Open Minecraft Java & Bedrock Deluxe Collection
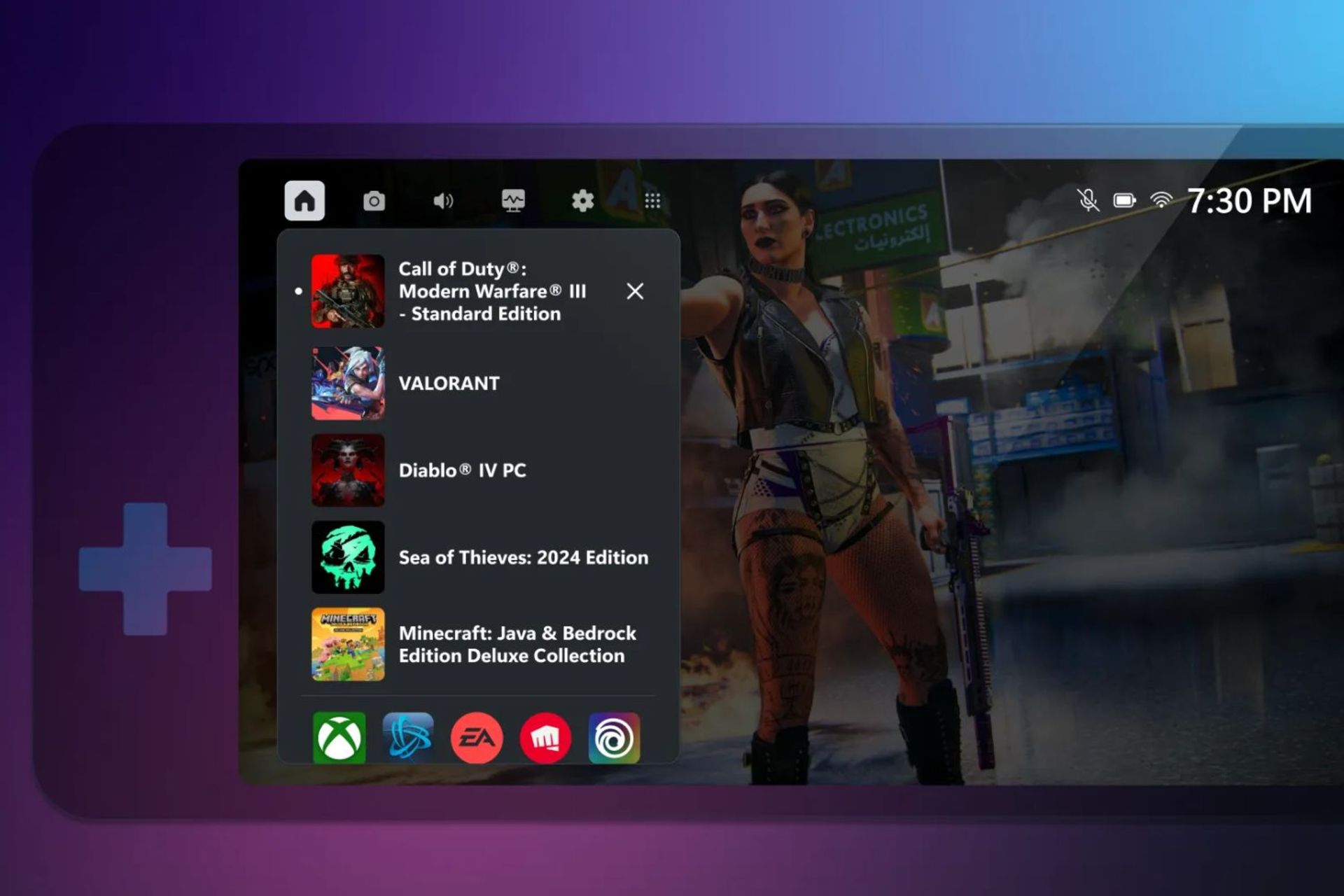The height and width of the screenshot is (896, 1344). 517,644
